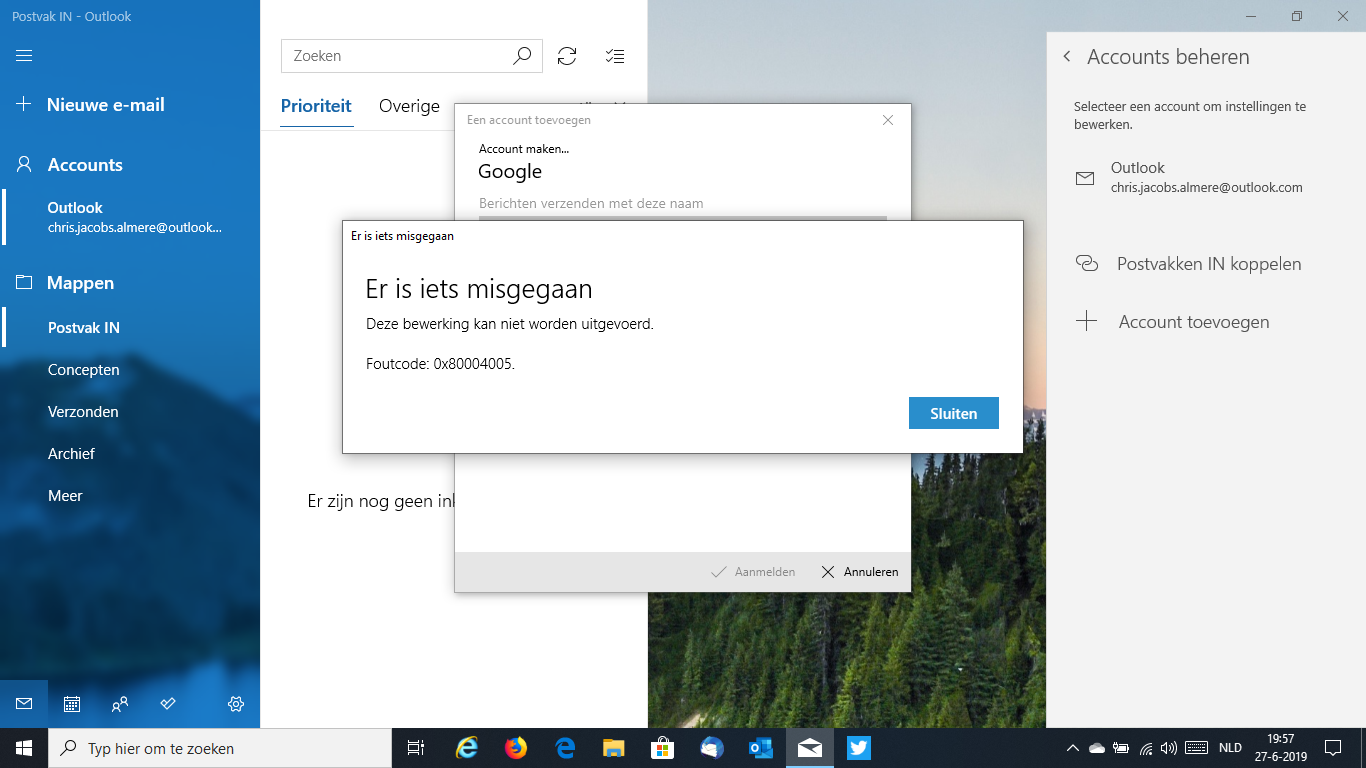The height and width of the screenshot is (768, 1366).
Task: Open File Explorer from taskbar
Action: pos(614,748)
